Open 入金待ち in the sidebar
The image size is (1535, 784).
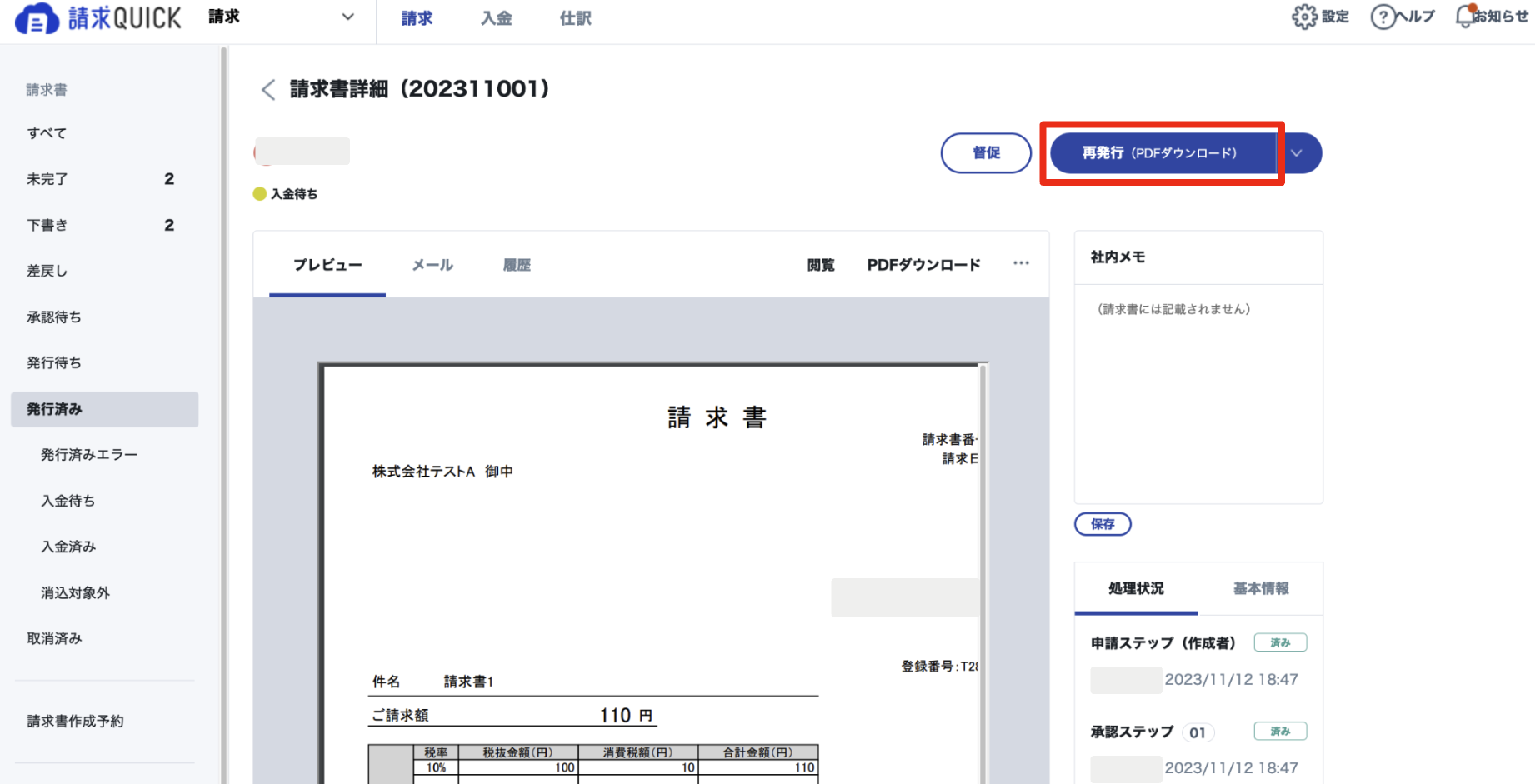pyautogui.click(x=68, y=501)
